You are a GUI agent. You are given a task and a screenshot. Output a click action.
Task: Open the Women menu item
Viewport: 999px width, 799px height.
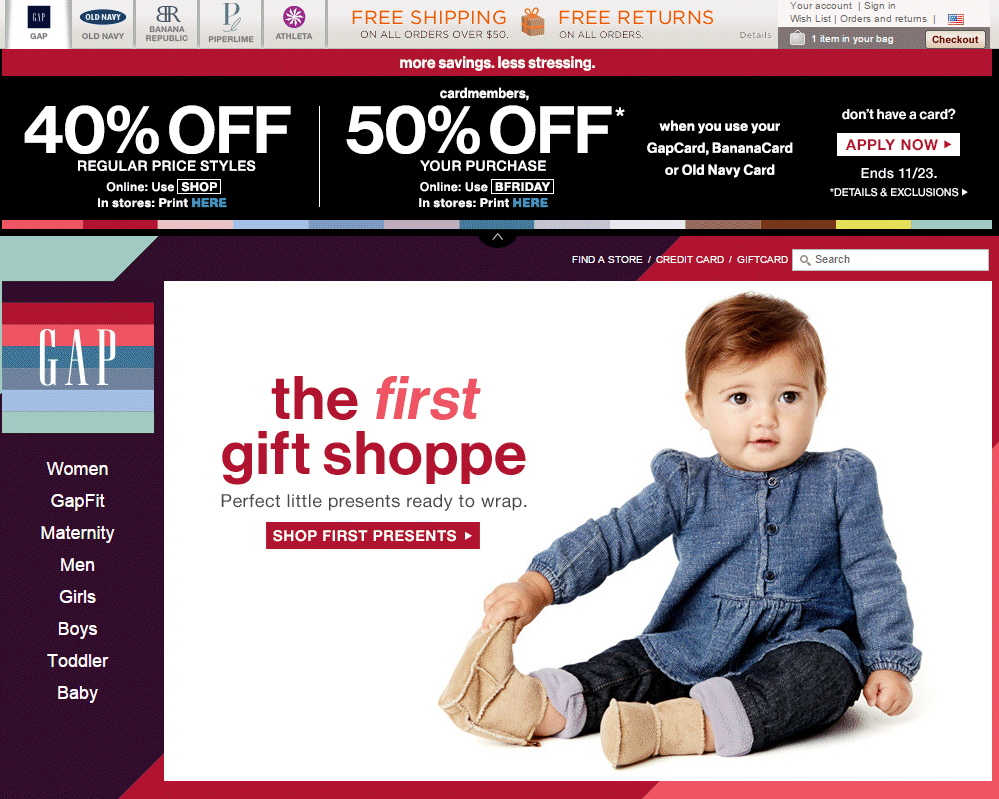coord(78,469)
